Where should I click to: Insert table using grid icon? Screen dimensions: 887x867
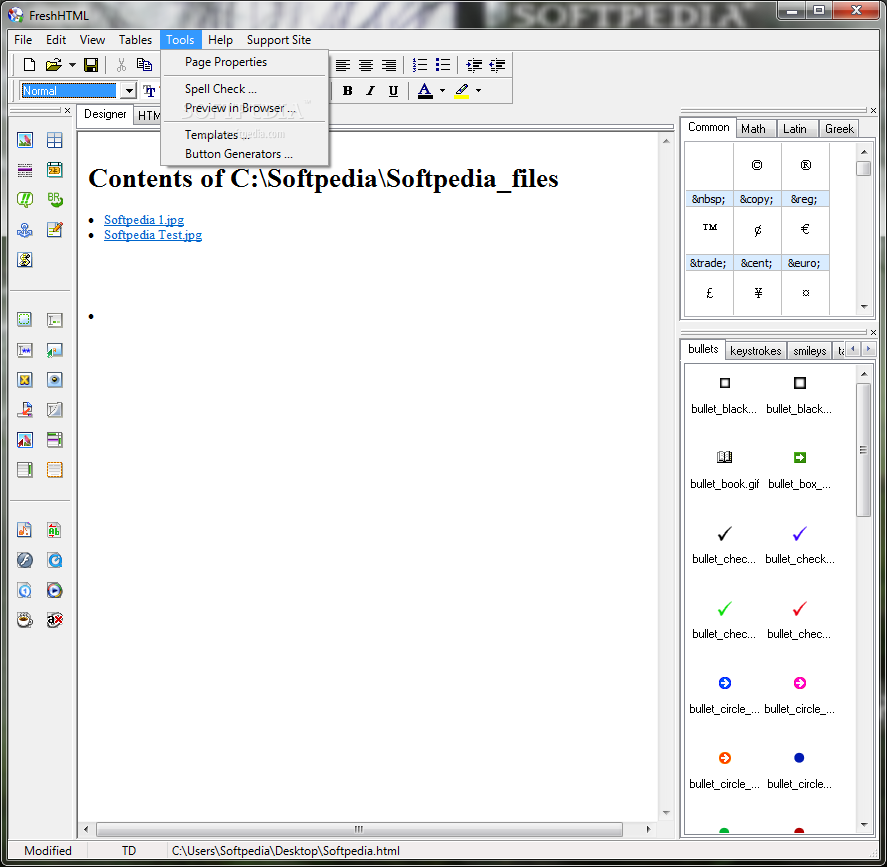click(55, 140)
